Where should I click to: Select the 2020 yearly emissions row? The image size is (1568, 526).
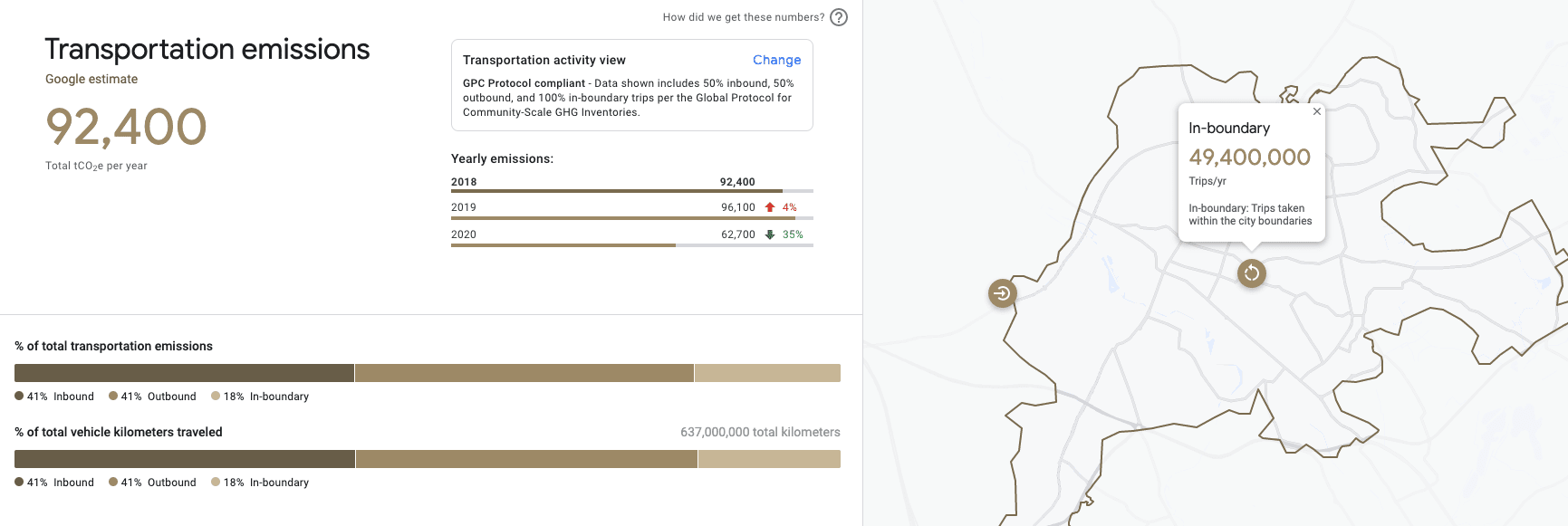coord(631,235)
